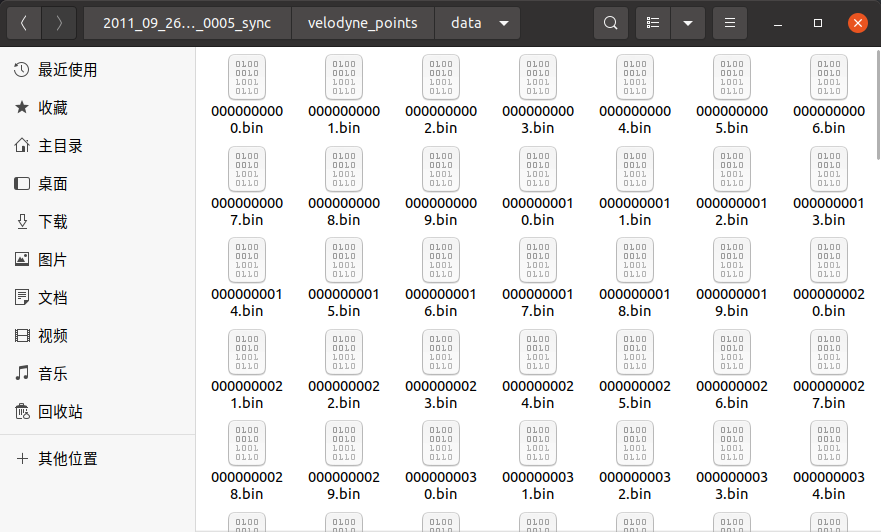The height and width of the screenshot is (532, 881).
Task: Open 桌面 desktop folder in sidebar
Action: point(98,184)
